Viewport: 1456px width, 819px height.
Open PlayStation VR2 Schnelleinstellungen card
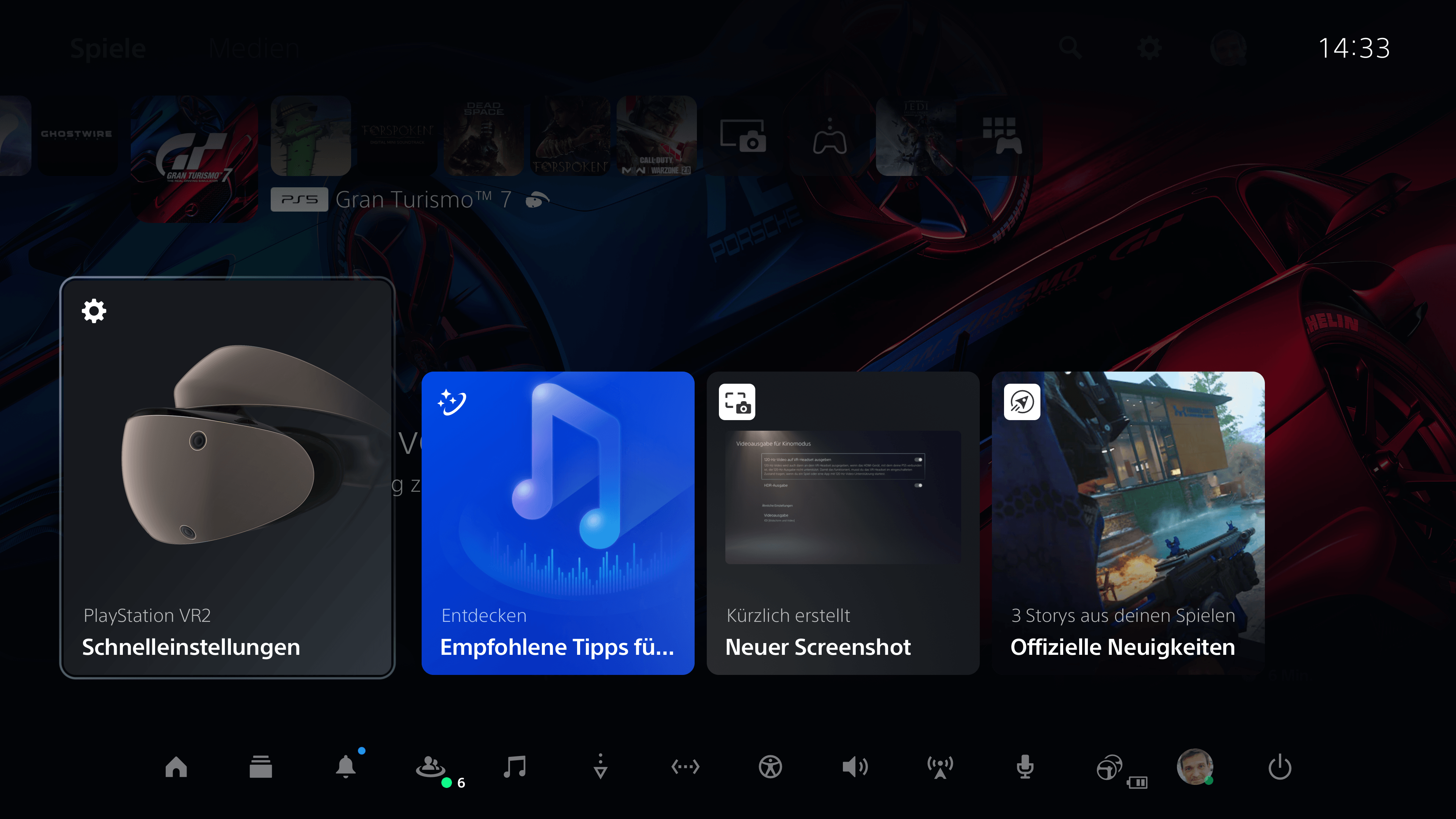pyautogui.click(x=227, y=478)
